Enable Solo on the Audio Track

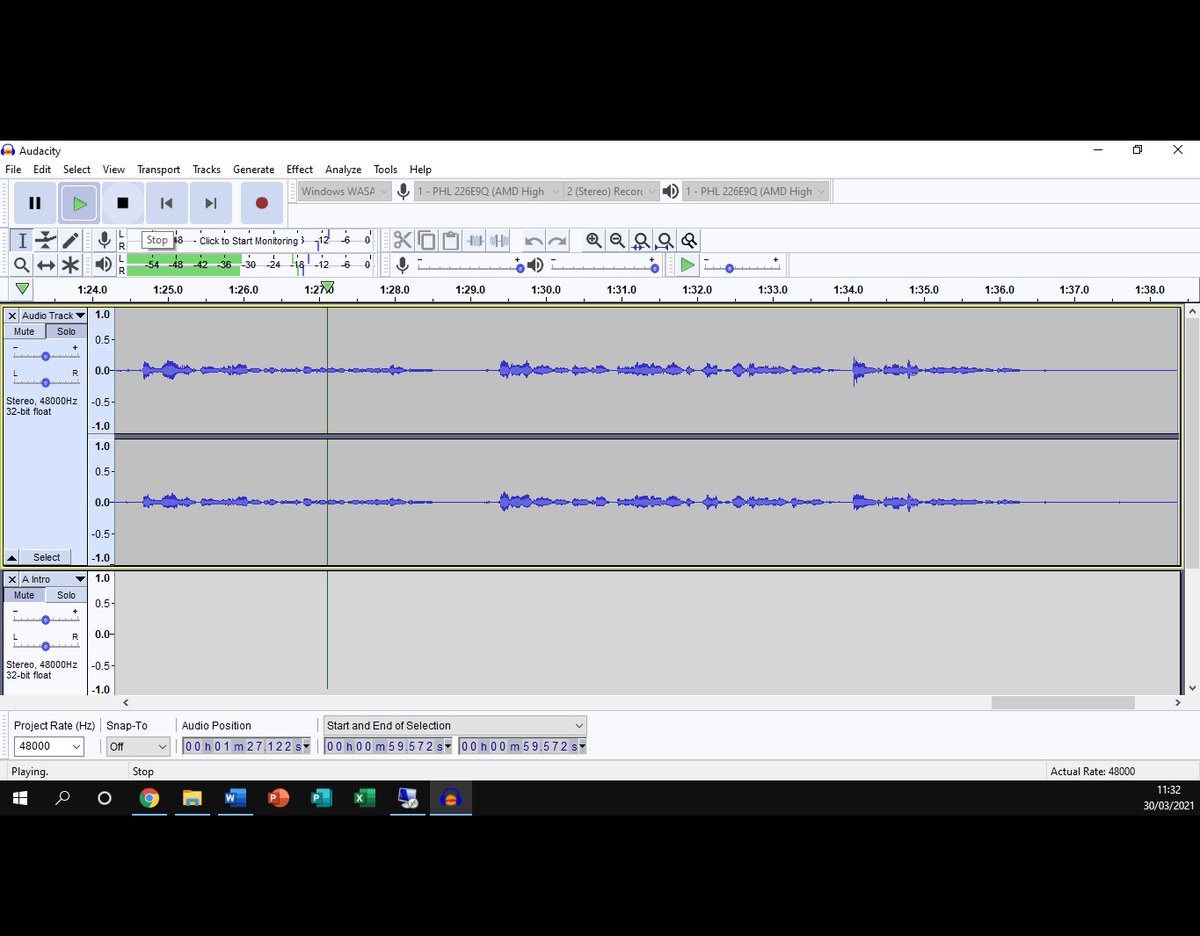[66, 331]
